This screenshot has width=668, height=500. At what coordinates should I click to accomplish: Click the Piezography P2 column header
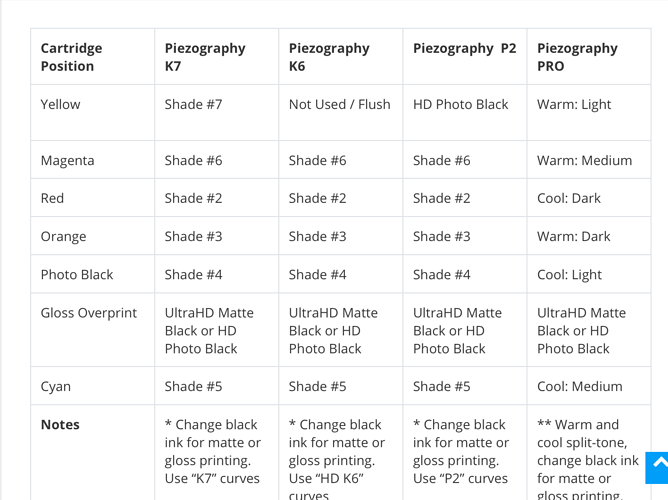click(x=465, y=57)
